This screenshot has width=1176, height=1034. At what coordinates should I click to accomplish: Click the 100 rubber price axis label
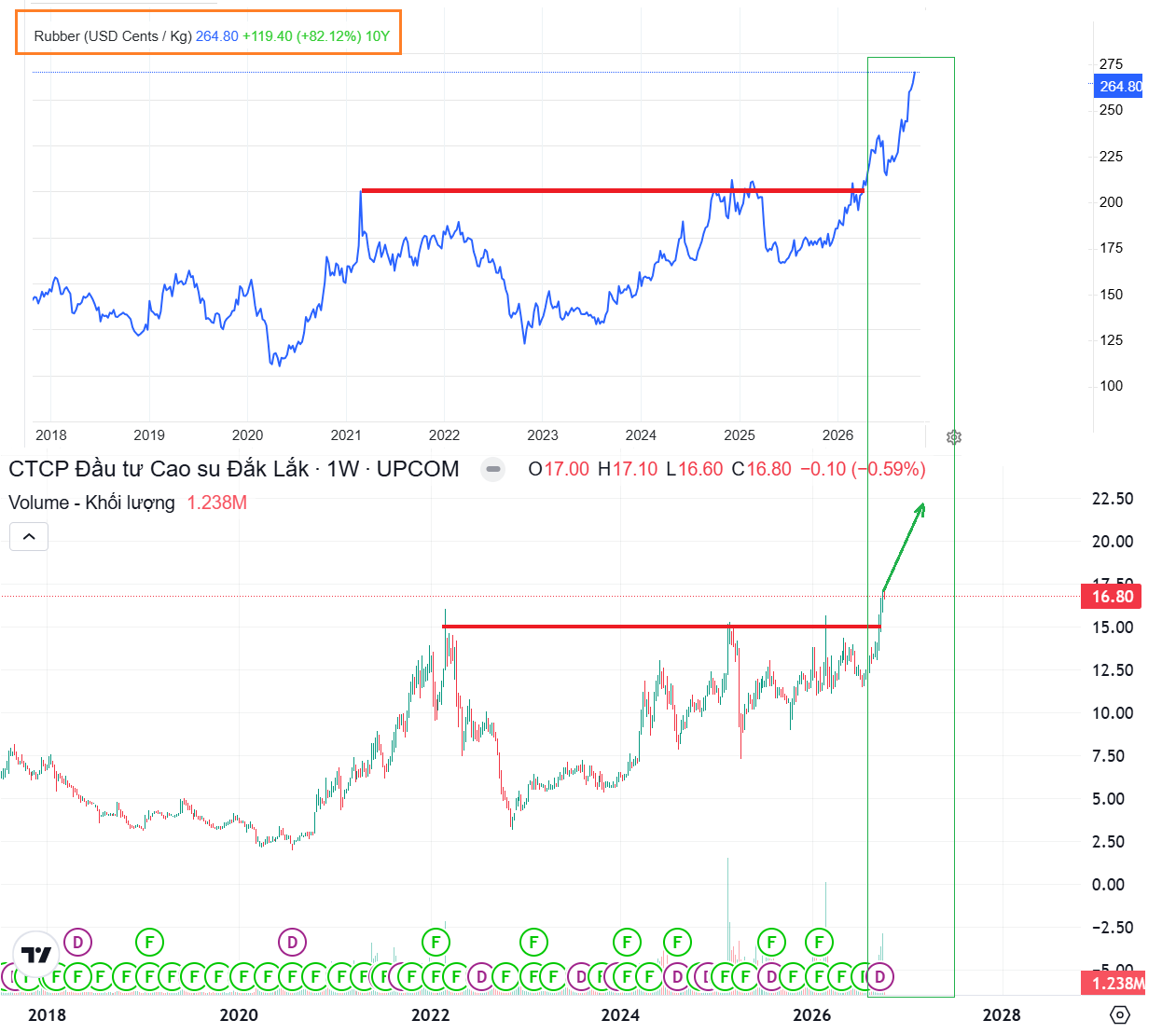(1111, 386)
